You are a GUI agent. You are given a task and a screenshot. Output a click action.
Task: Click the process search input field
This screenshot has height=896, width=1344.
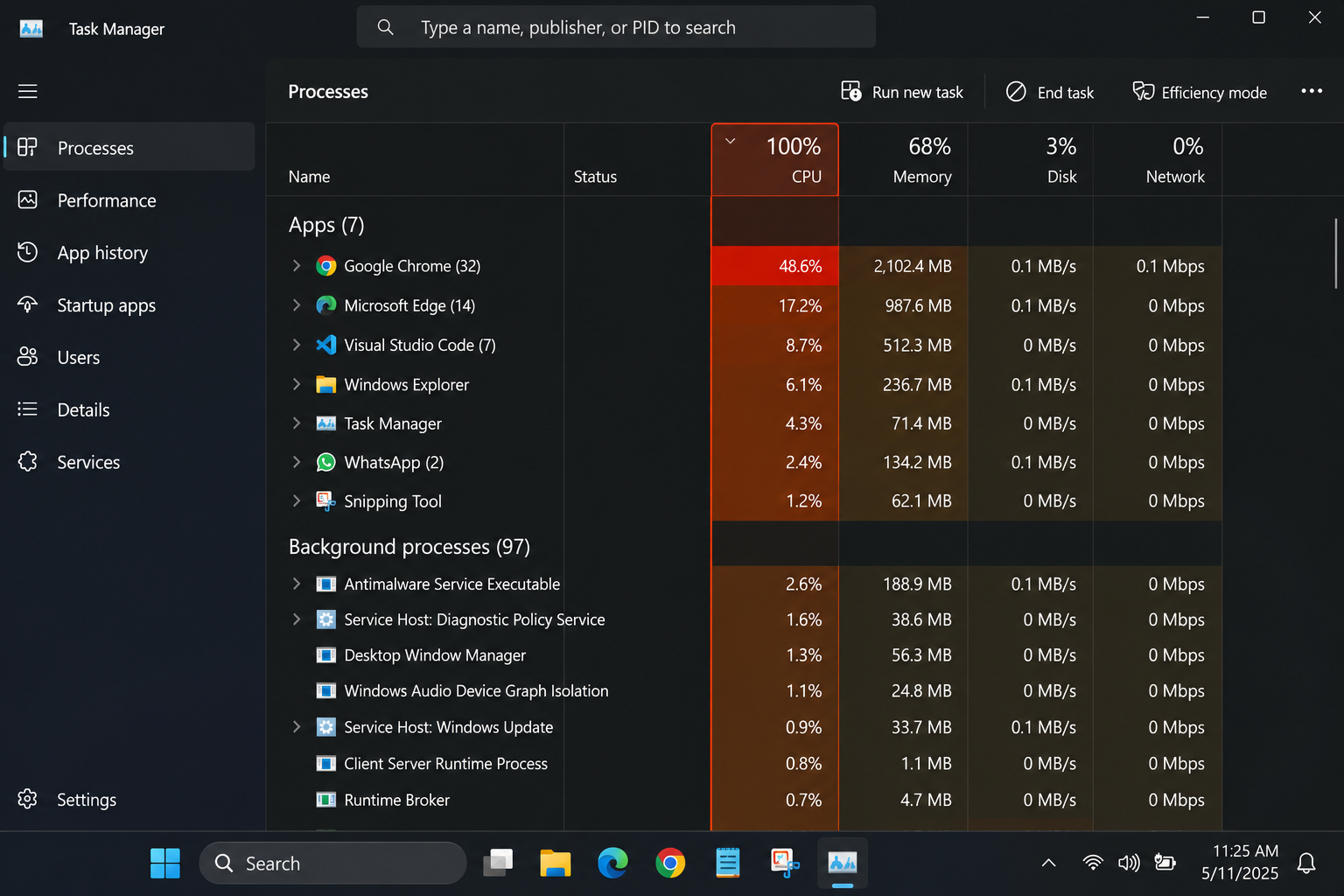[616, 27]
